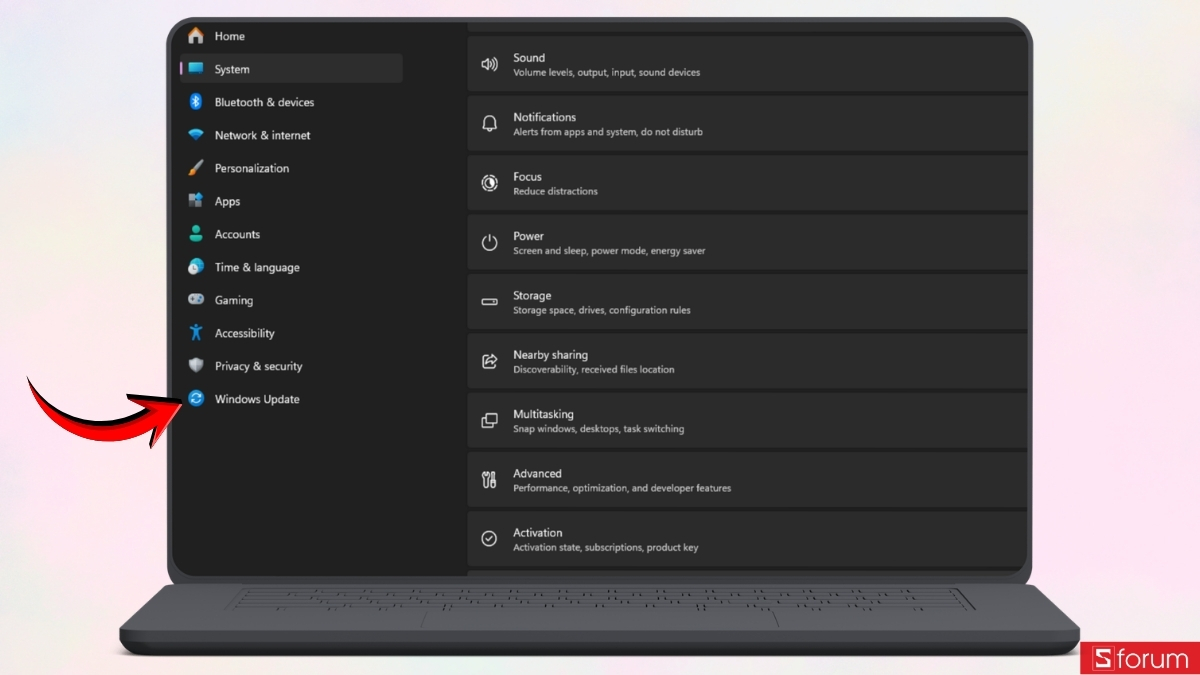This screenshot has height=675, width=1200.
Task: Click the Advanced tools icon
Action: tap(489, 480)
